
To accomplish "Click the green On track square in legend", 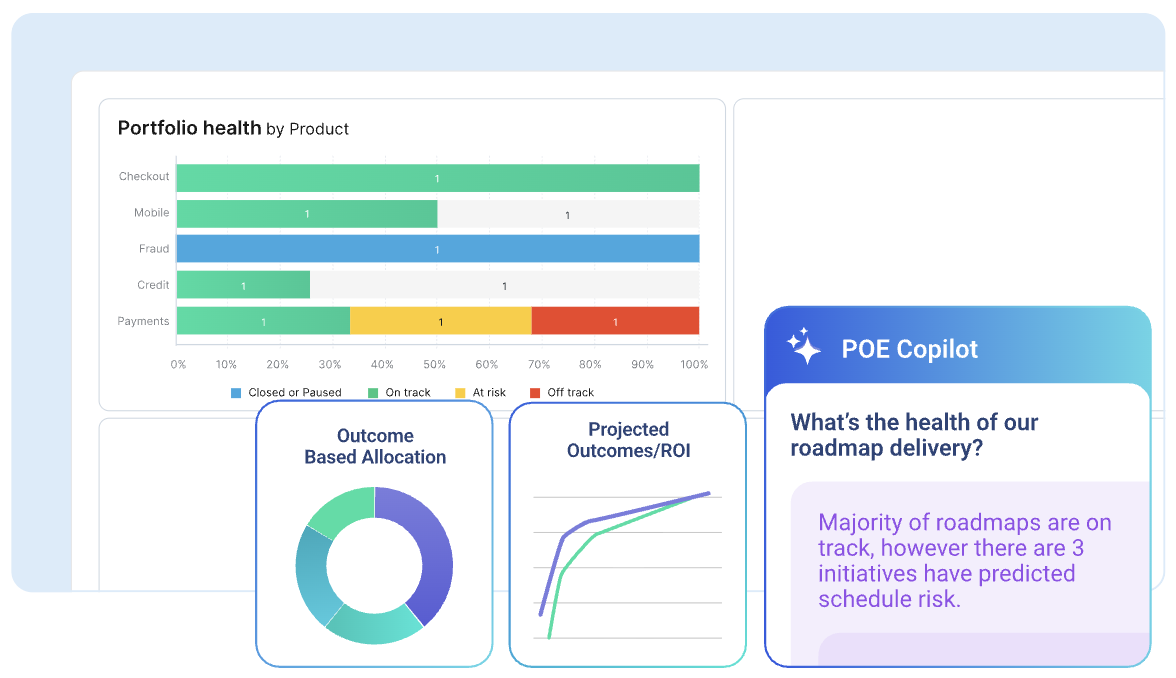I will pyautogui.click(x=371, y=391).
